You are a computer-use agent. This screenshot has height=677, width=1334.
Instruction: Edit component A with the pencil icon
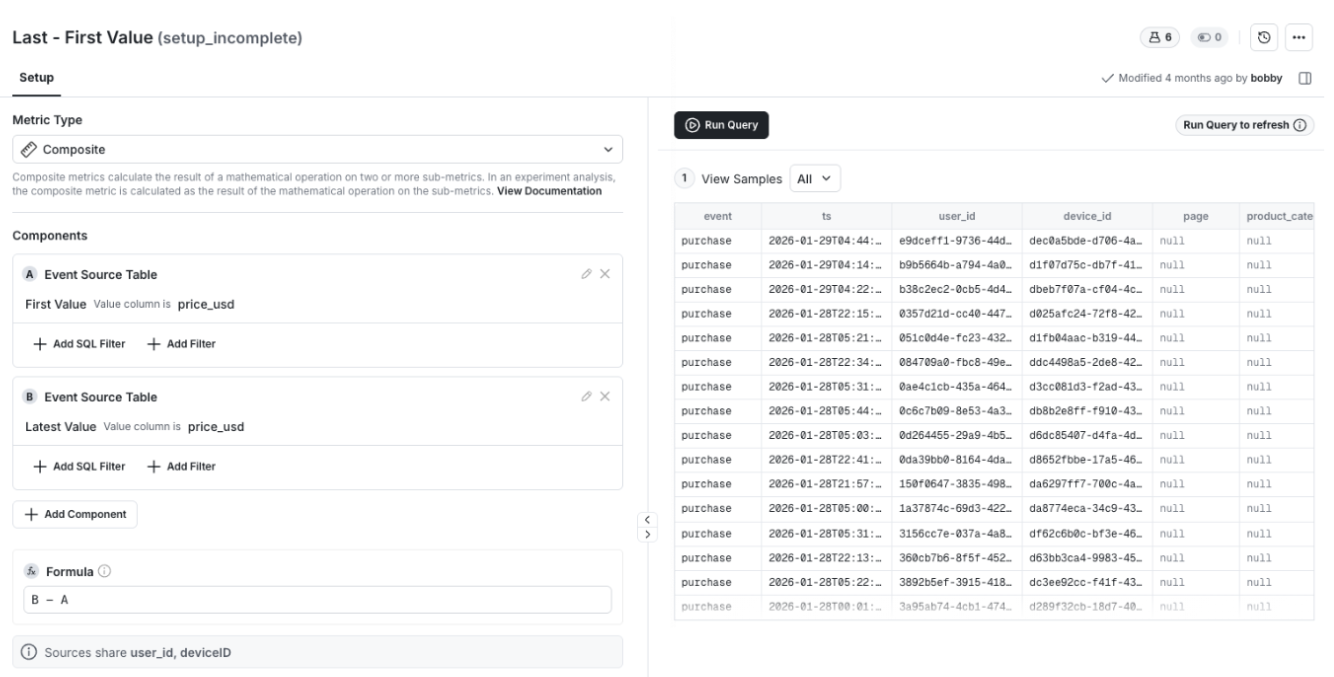pyautogui.click(x=586, y=274)
